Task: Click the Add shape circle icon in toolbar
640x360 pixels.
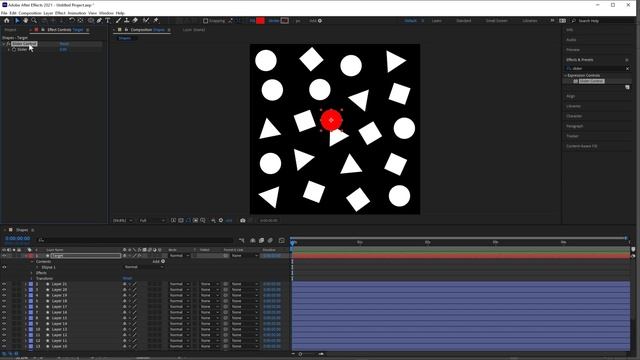Action: pos(320,21)
